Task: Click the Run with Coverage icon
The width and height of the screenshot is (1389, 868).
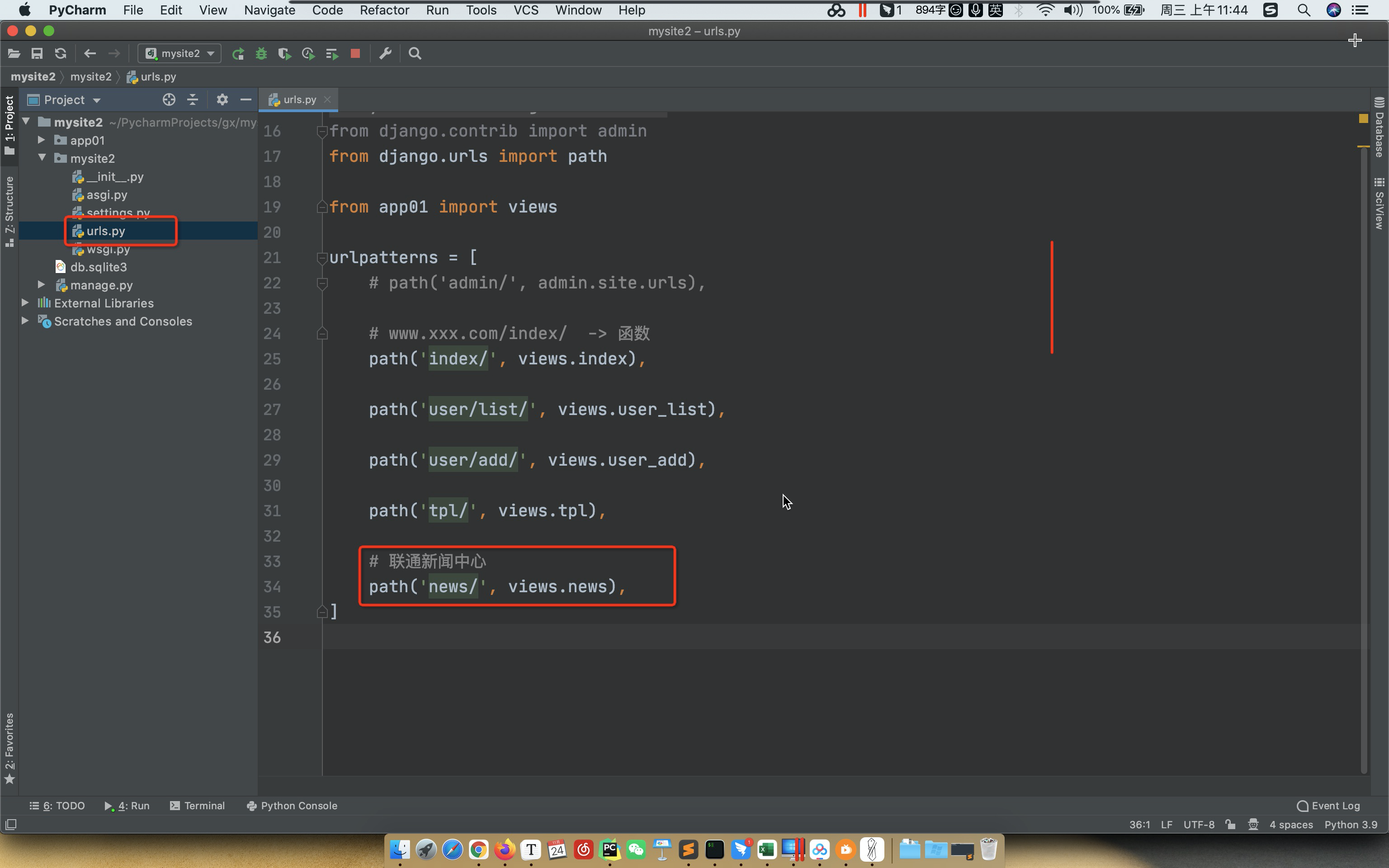Action: (x=284, y=53)
